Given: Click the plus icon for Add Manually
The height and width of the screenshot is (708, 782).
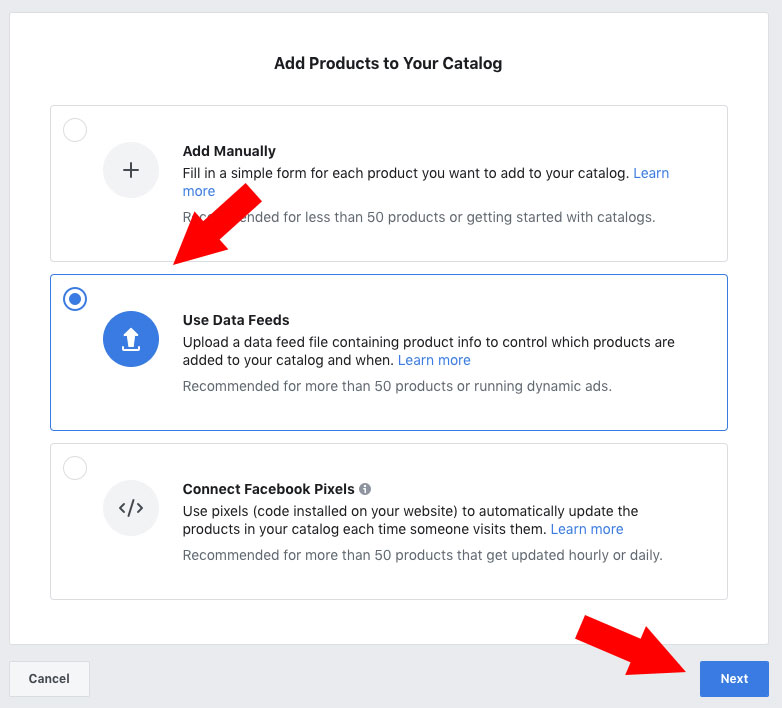Looking at the screenshot, I should coord(131,170).
